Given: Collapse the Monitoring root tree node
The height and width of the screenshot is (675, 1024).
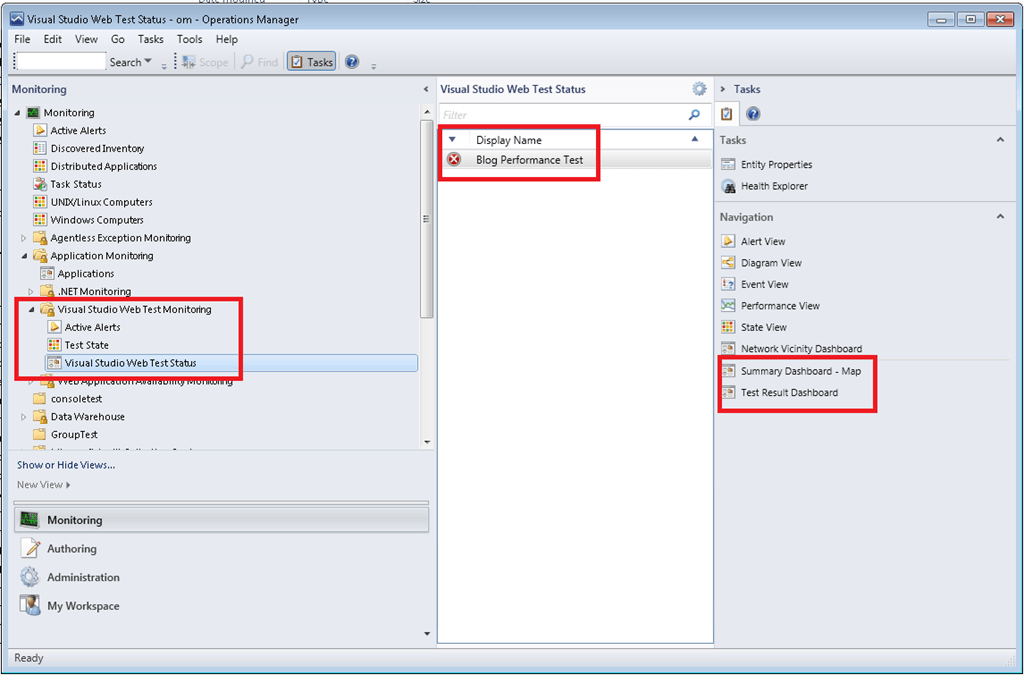Looking at the screenshot, I should (x=18, y=113).
